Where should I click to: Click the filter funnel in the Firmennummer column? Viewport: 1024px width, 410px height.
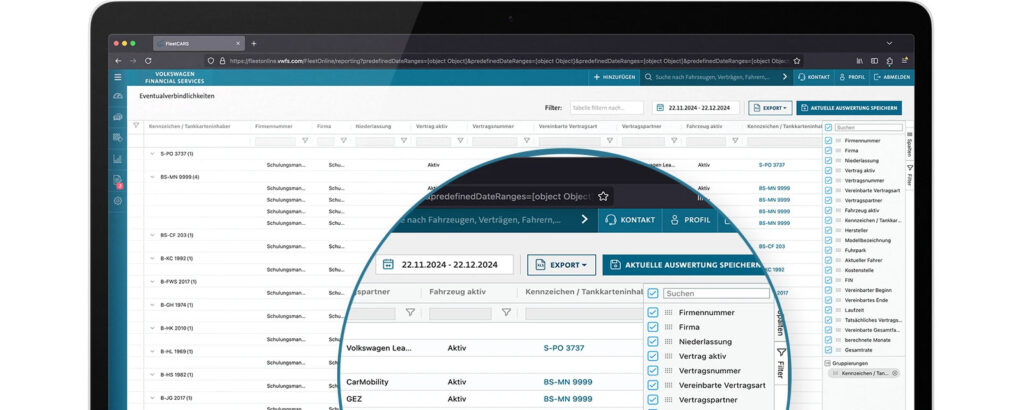[x=305, y=140]
